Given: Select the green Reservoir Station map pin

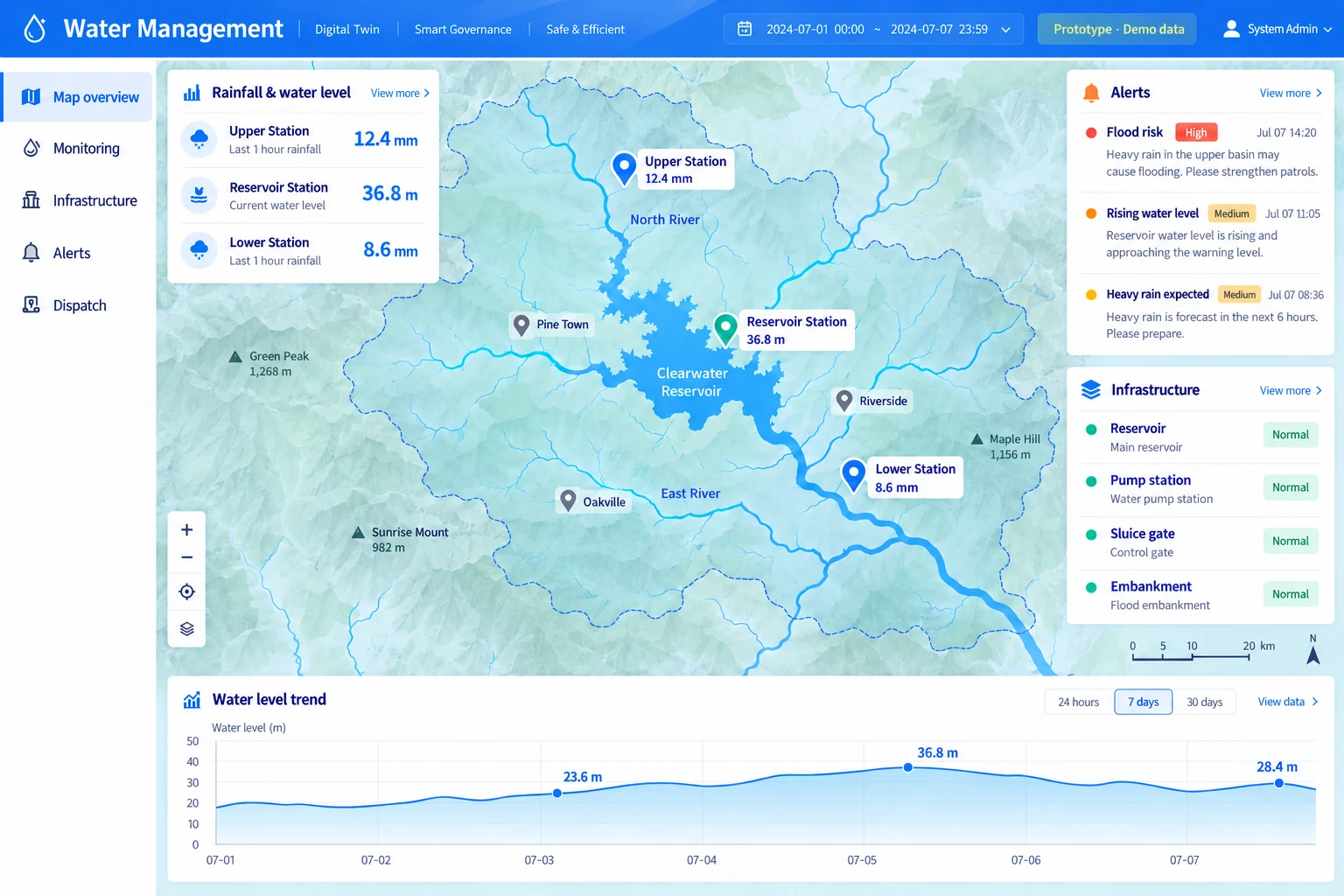Looking at the screenshot, I should pyautogui.click(x=725, y=329).
